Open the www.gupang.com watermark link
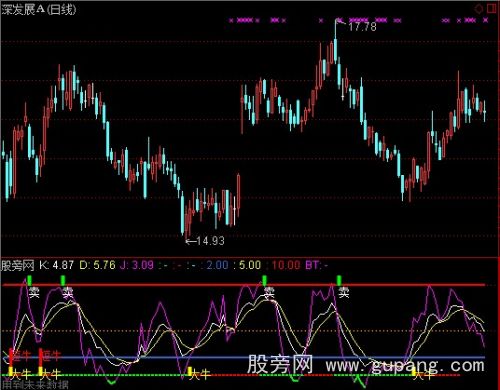The height and width of the screenshot is (390, 500). pyautogui.click(x=405, y=366)
